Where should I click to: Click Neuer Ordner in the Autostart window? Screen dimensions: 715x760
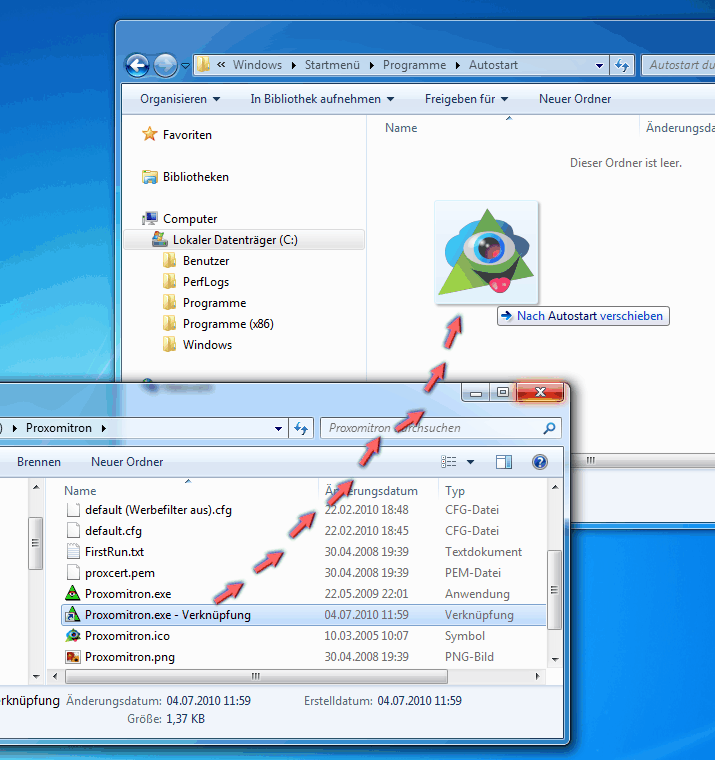click(575, 99)
